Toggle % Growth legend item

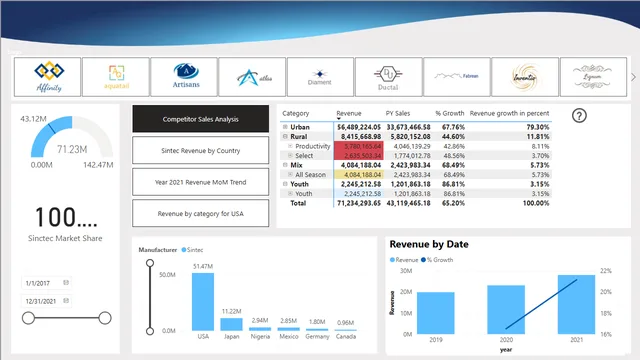[x=437, y=260]
